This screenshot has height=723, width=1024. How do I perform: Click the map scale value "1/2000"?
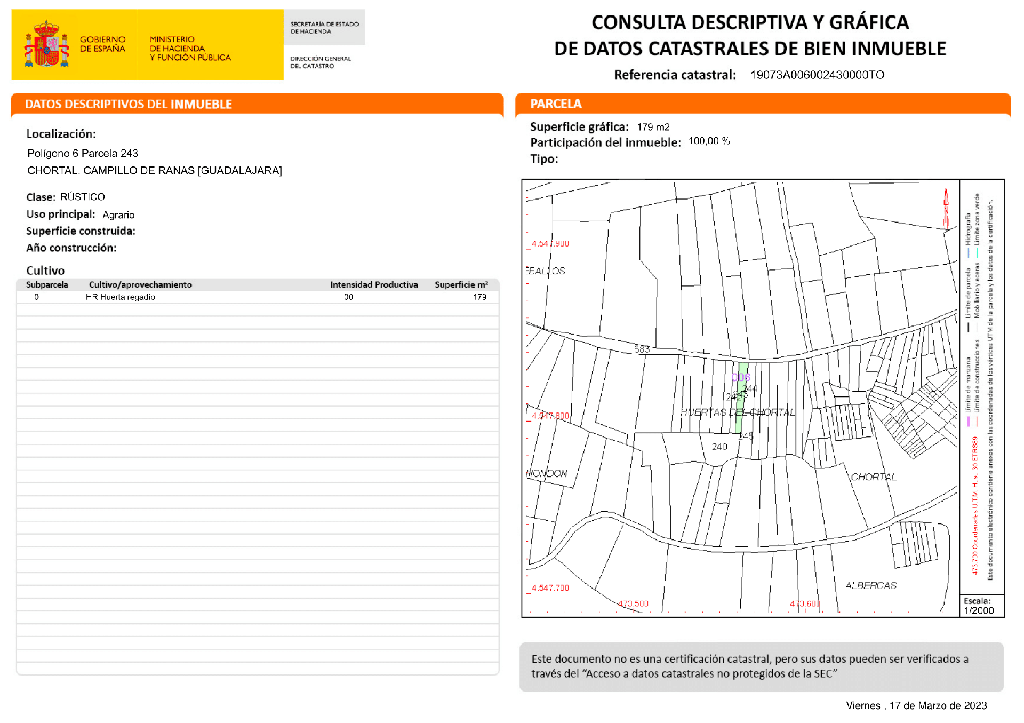coord(979,611)
